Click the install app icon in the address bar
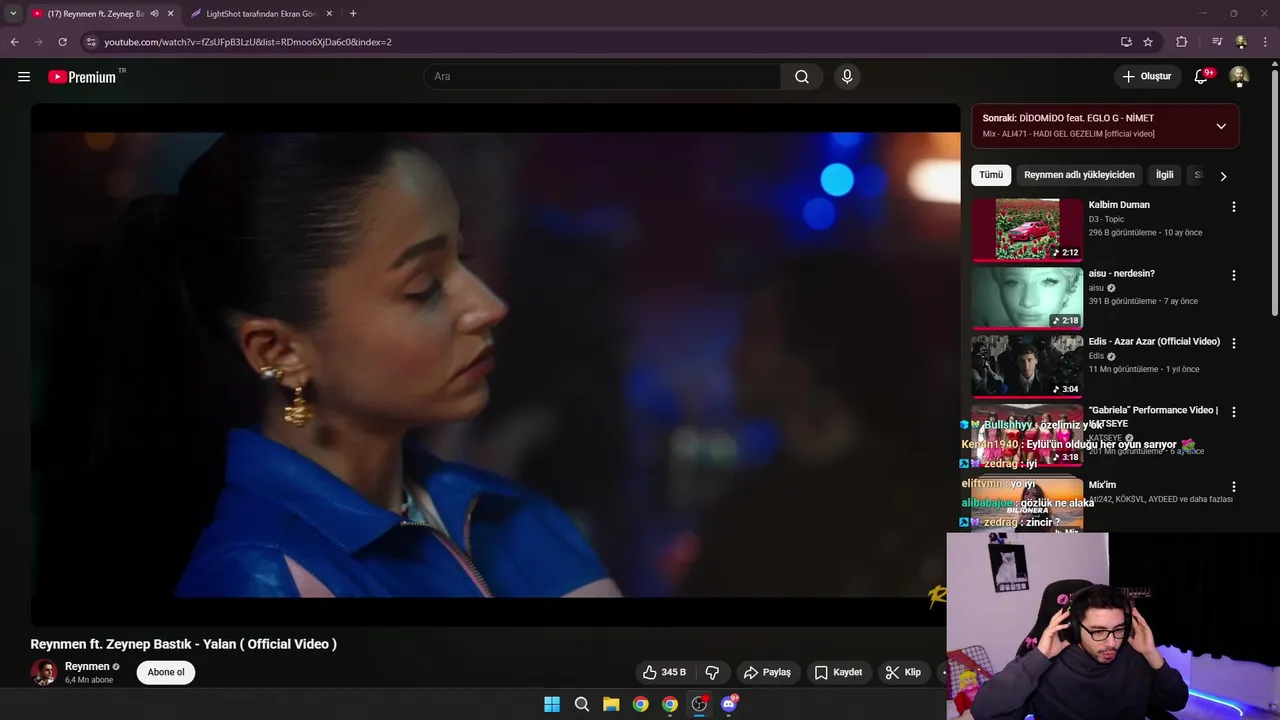 1126,42
